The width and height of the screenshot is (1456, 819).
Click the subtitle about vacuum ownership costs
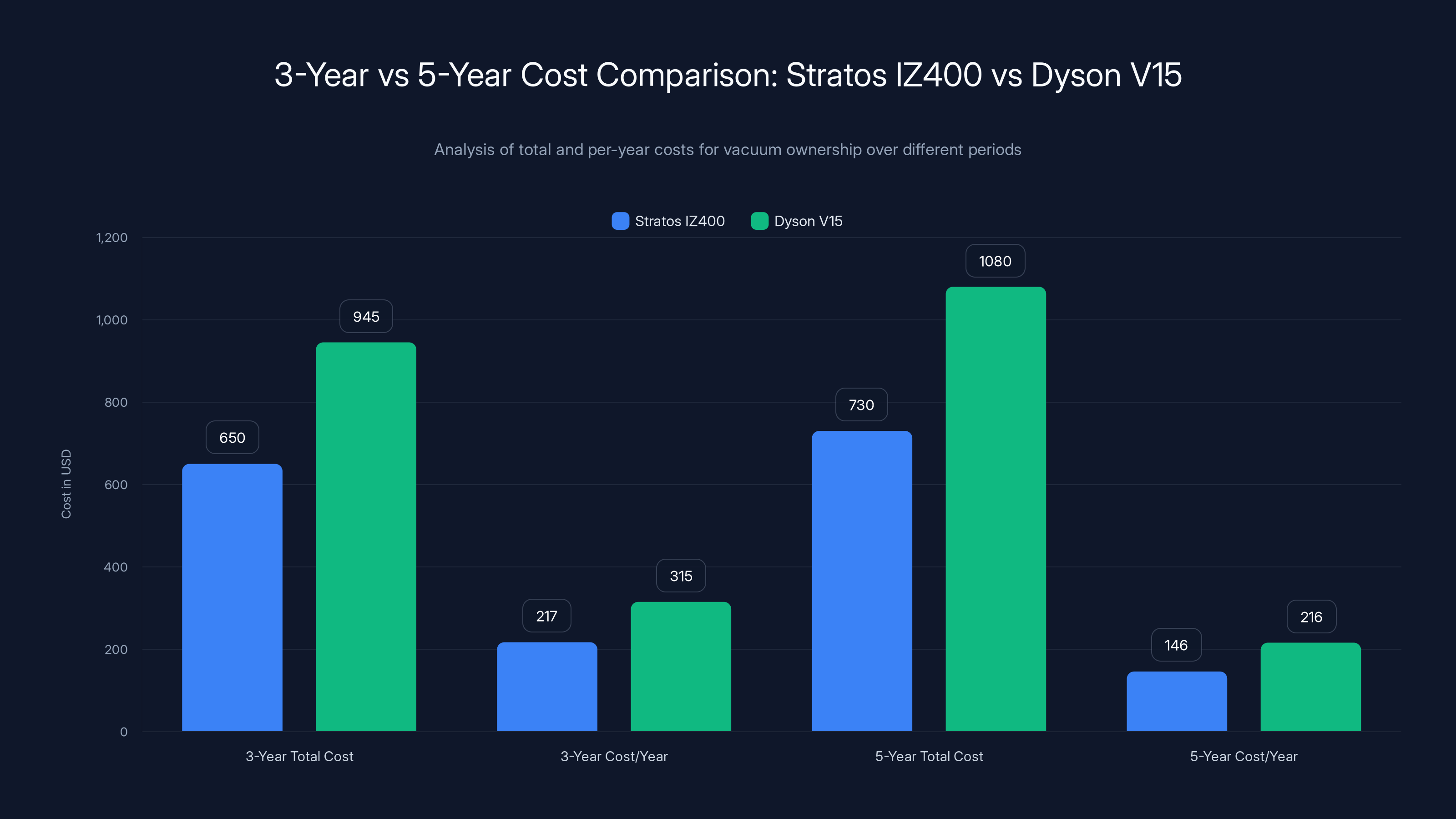tap(728, 150)
